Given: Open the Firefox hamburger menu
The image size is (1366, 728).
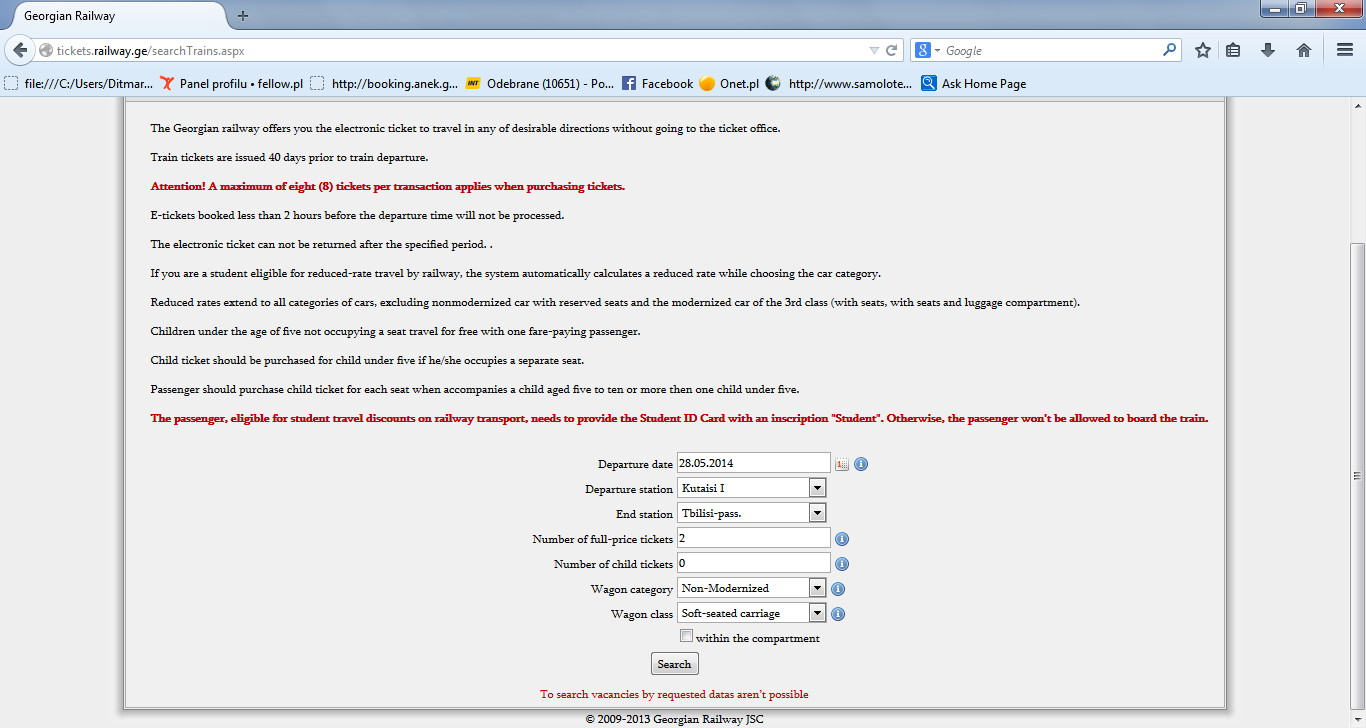Looking at the screenshot, I should (x=1345, y=50).
